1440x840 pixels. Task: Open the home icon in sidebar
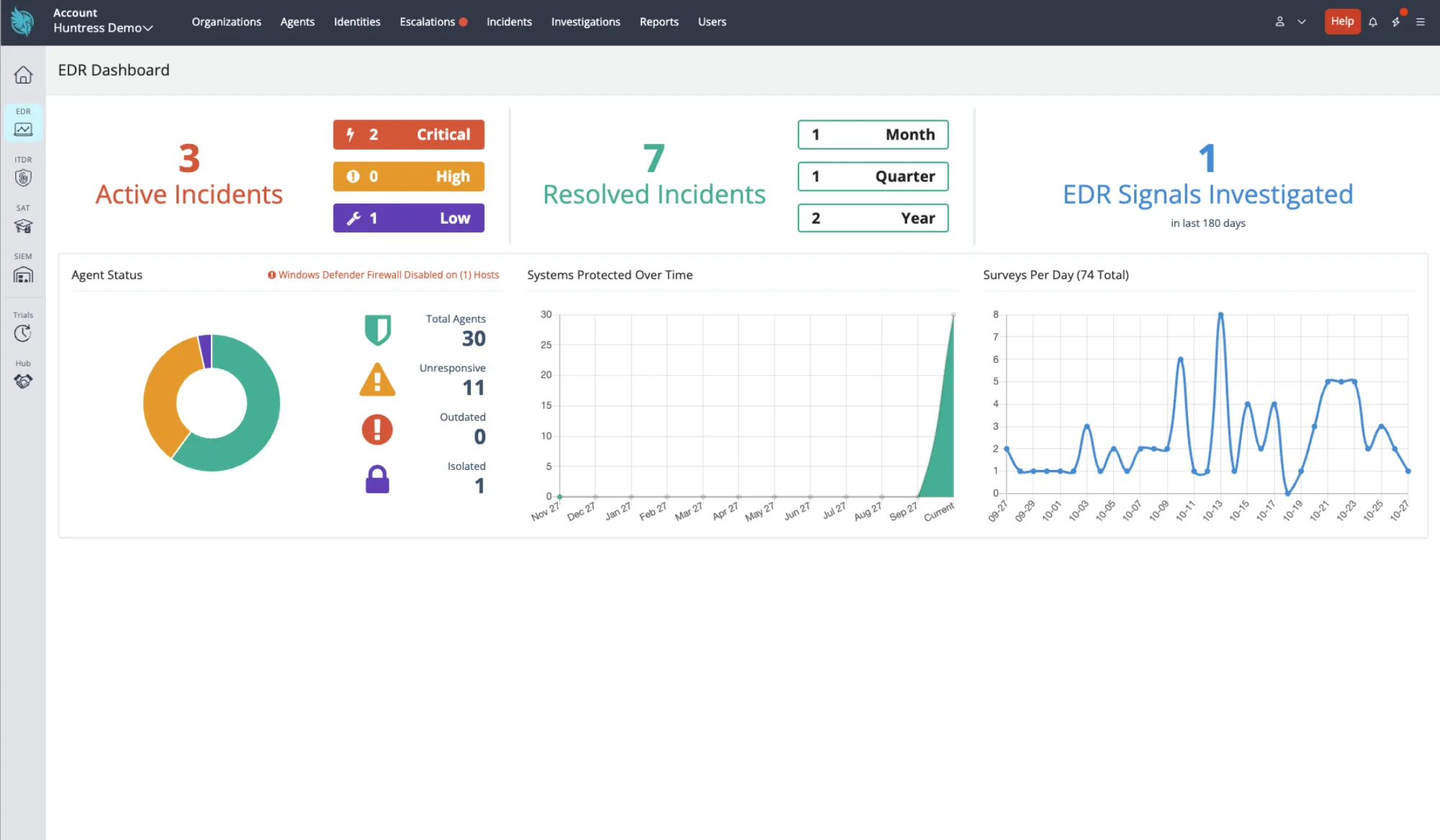(x=23, y=75)
